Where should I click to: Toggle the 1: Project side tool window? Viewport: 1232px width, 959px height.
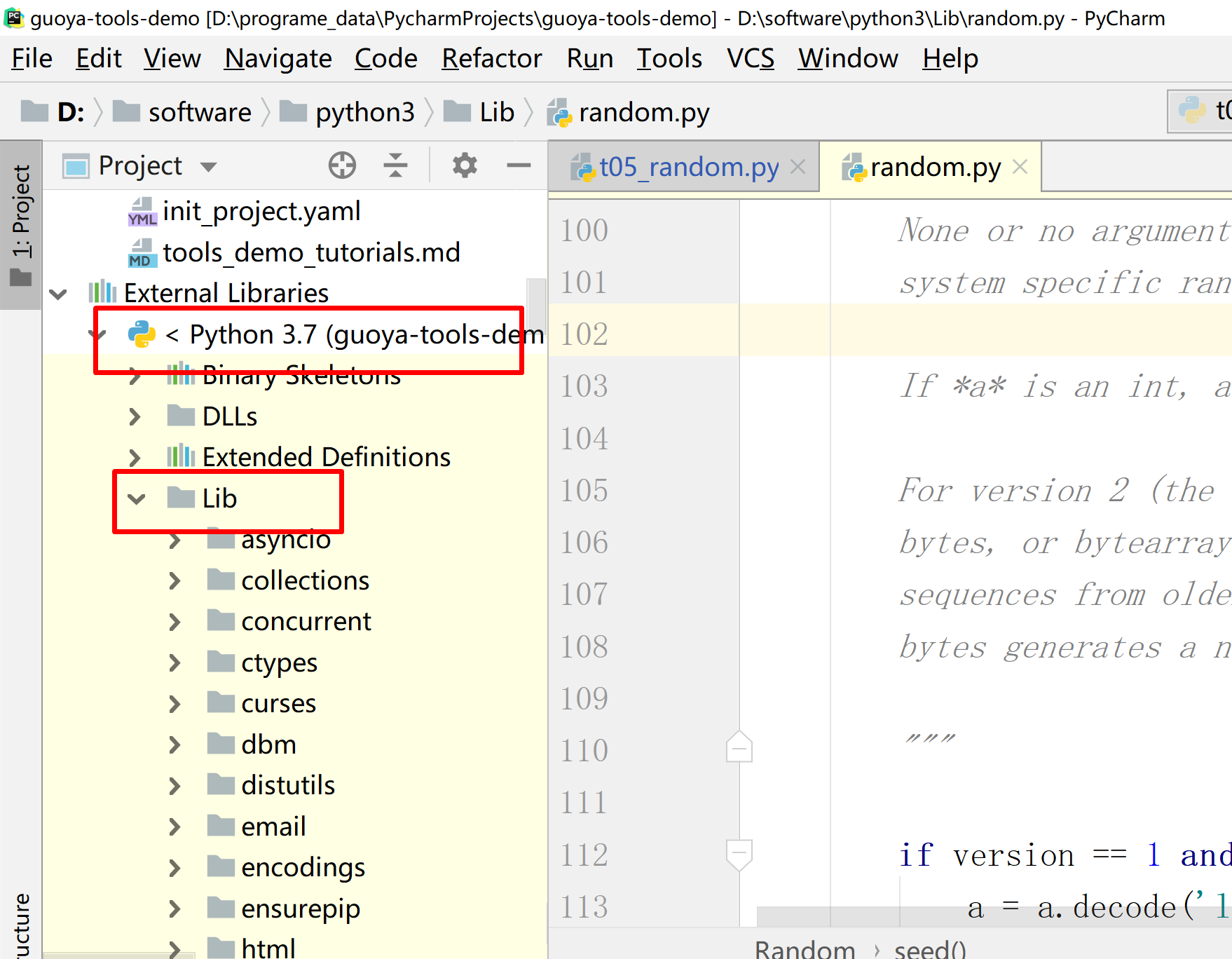click(21, 224)
